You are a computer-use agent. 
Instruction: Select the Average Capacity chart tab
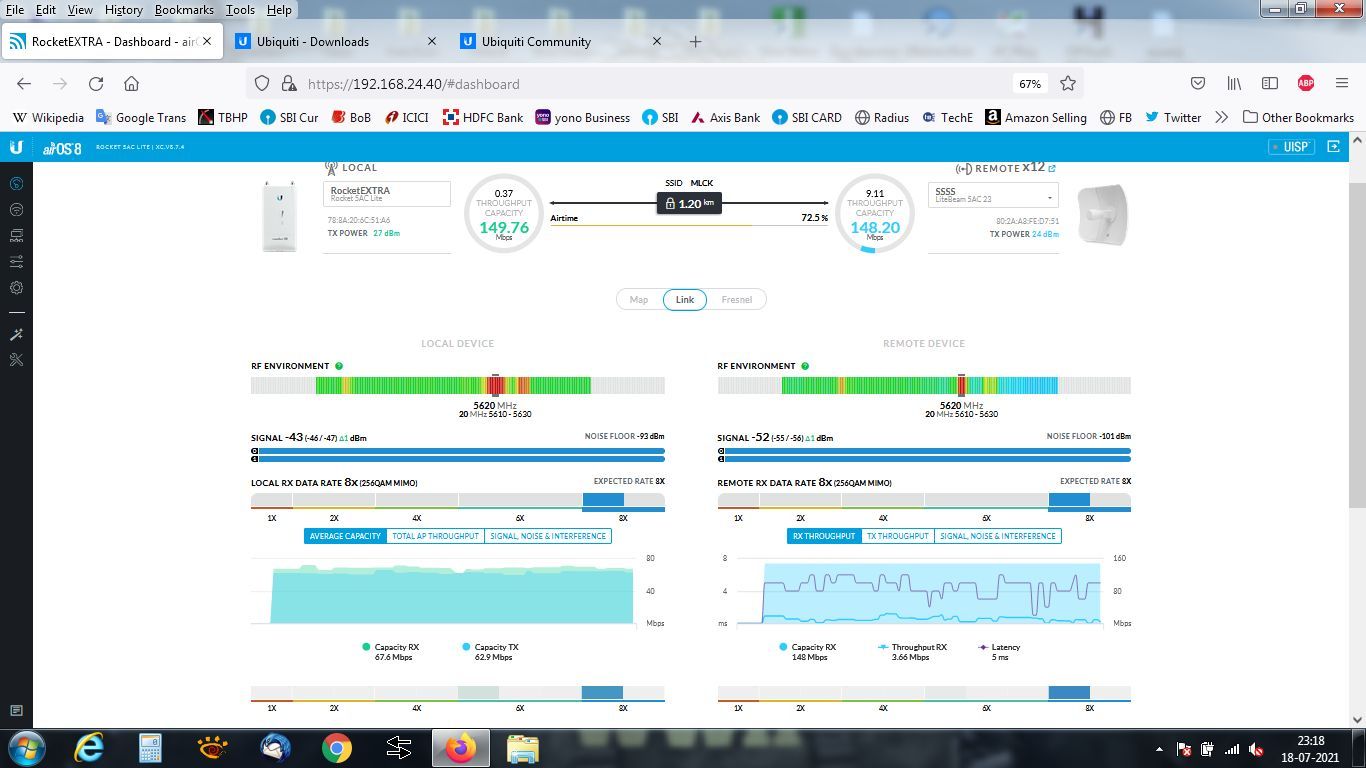coord(345,536)
